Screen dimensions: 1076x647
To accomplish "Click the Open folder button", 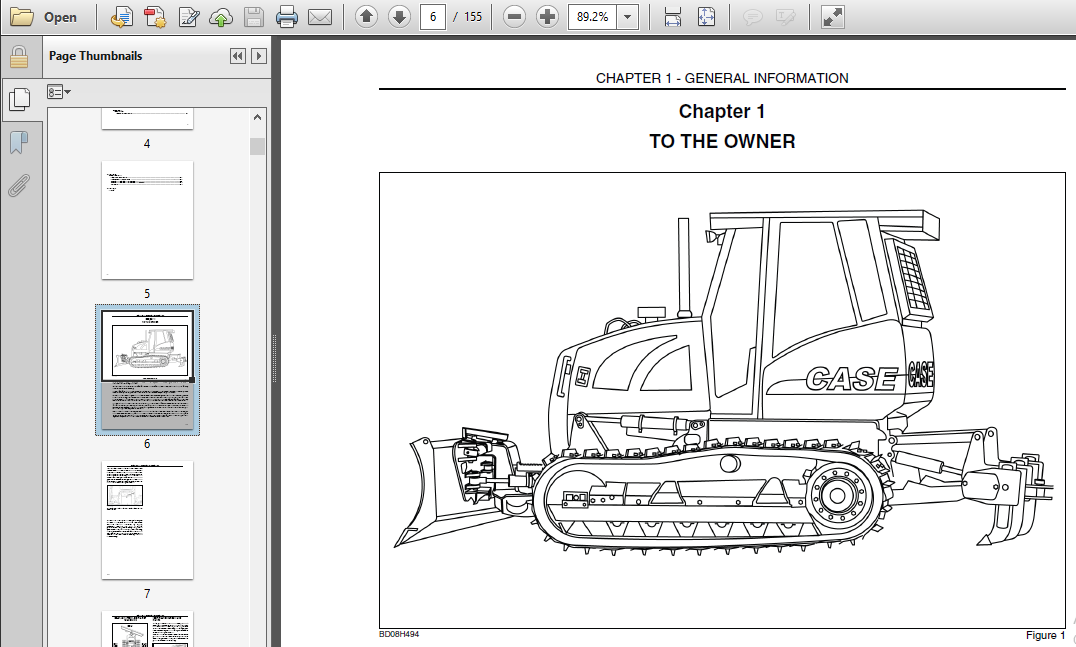I will (44, 17).
